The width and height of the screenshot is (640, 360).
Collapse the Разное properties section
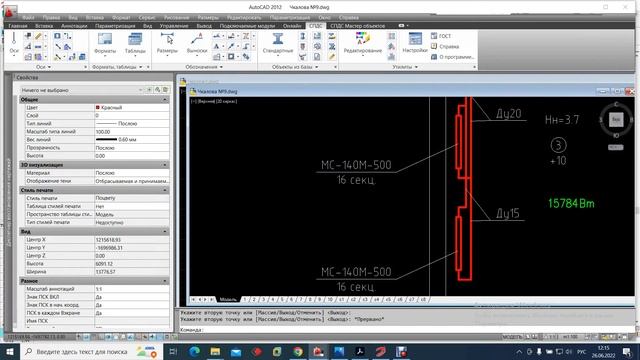(165, 281)
